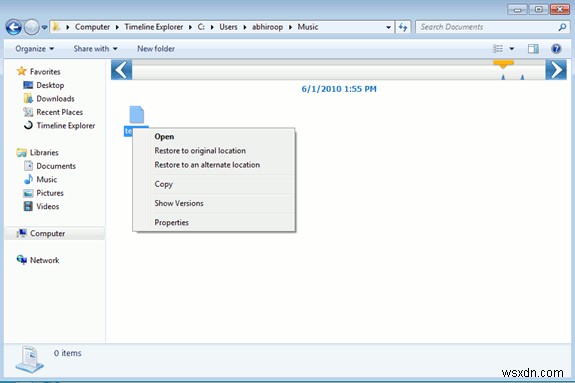575x383 pixels.
Task: Click the Forward navigation arrow button
Action: [32, 27]
